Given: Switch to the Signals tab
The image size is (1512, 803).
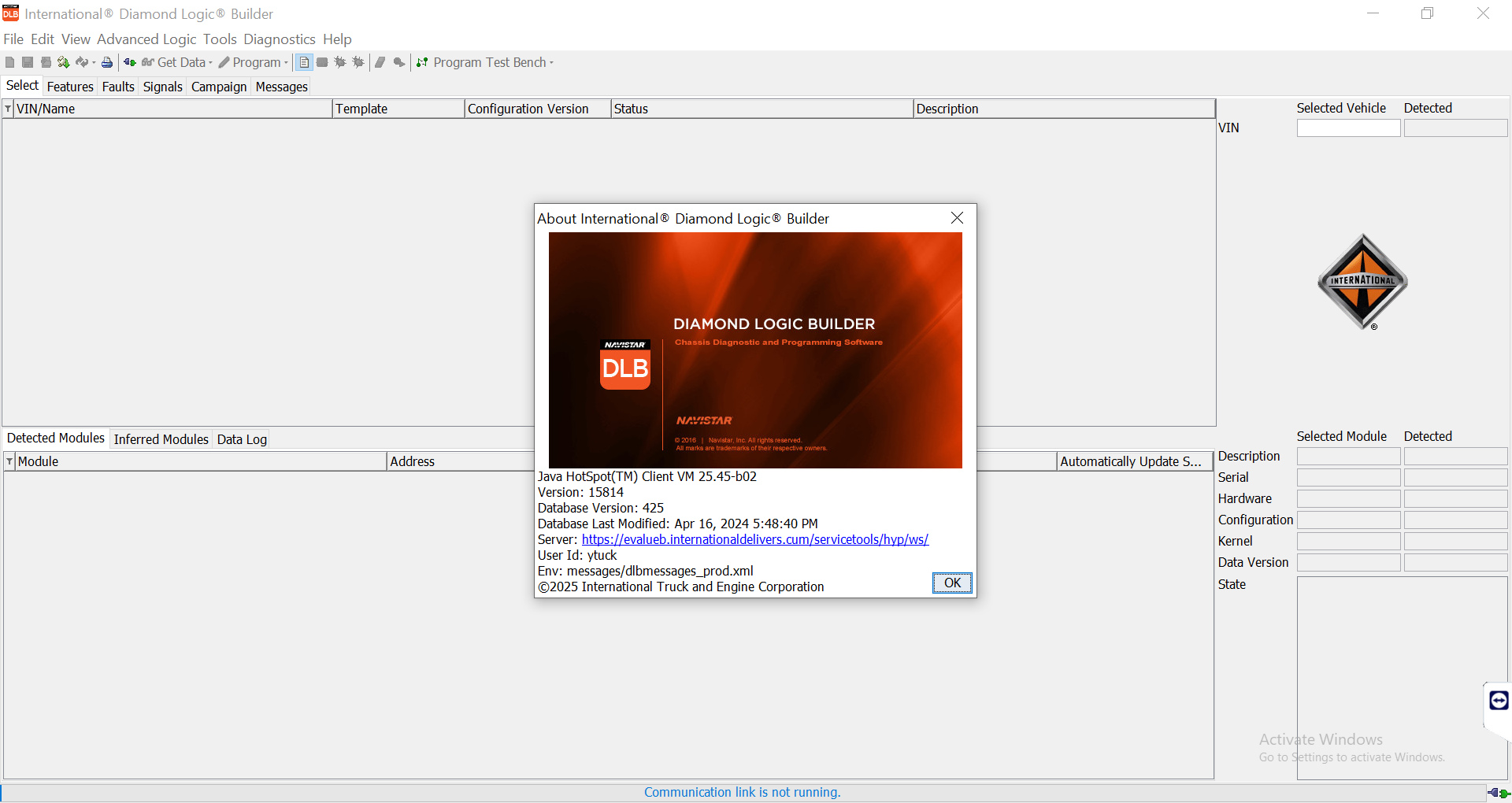Looking at the screenshot, I should pos(163,87).
